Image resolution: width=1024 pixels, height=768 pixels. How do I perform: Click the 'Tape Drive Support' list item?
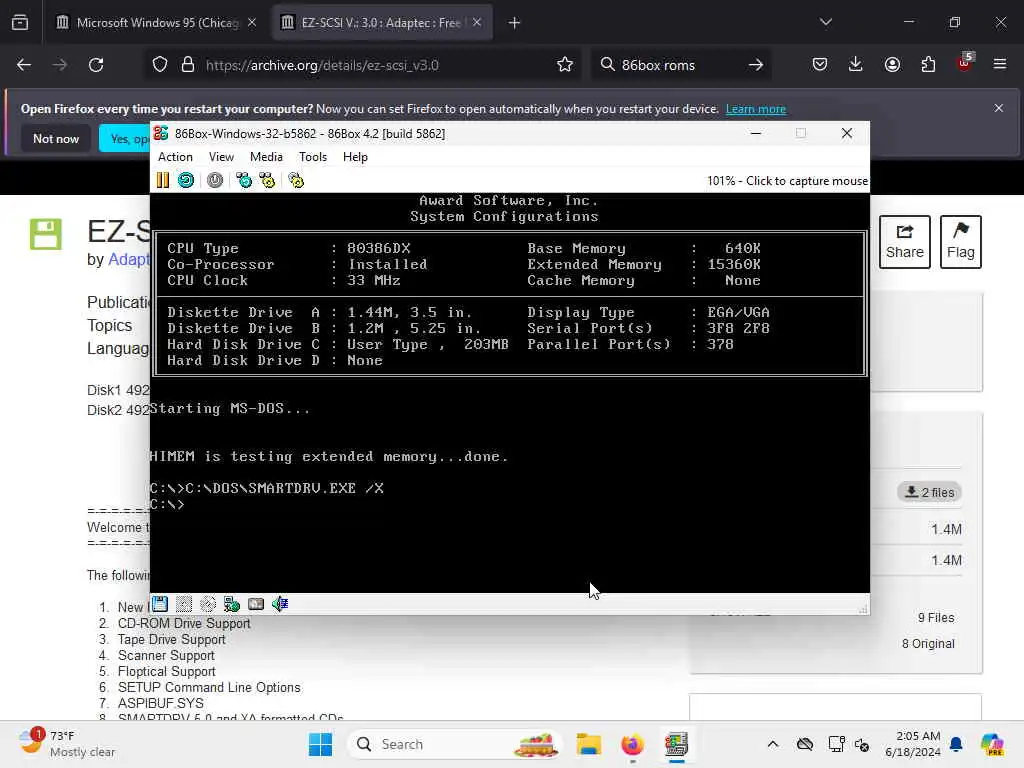(x=172, y=640)
